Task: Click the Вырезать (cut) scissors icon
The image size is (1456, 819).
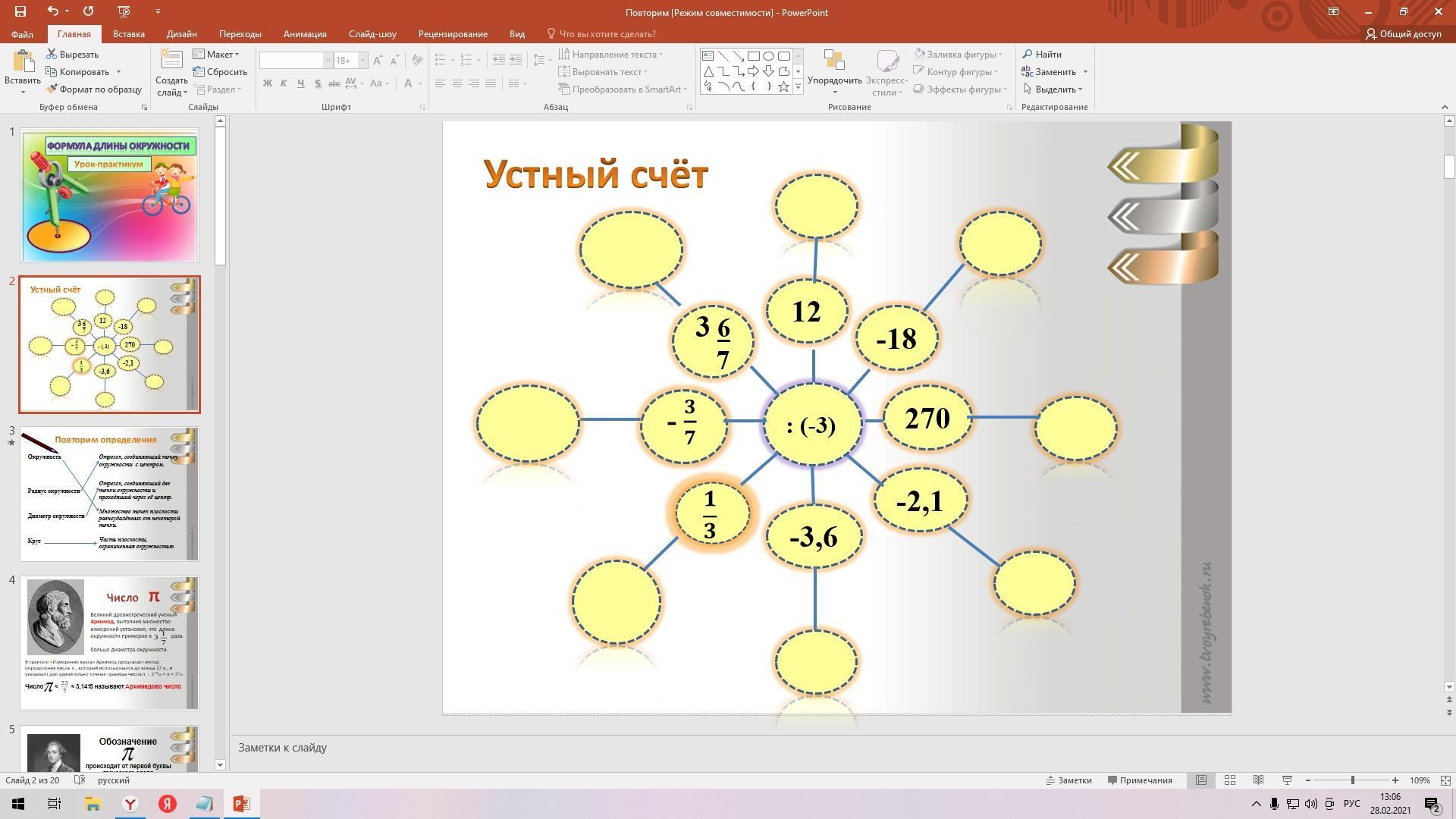Action: pyautogui.click(x=52, y=55)
